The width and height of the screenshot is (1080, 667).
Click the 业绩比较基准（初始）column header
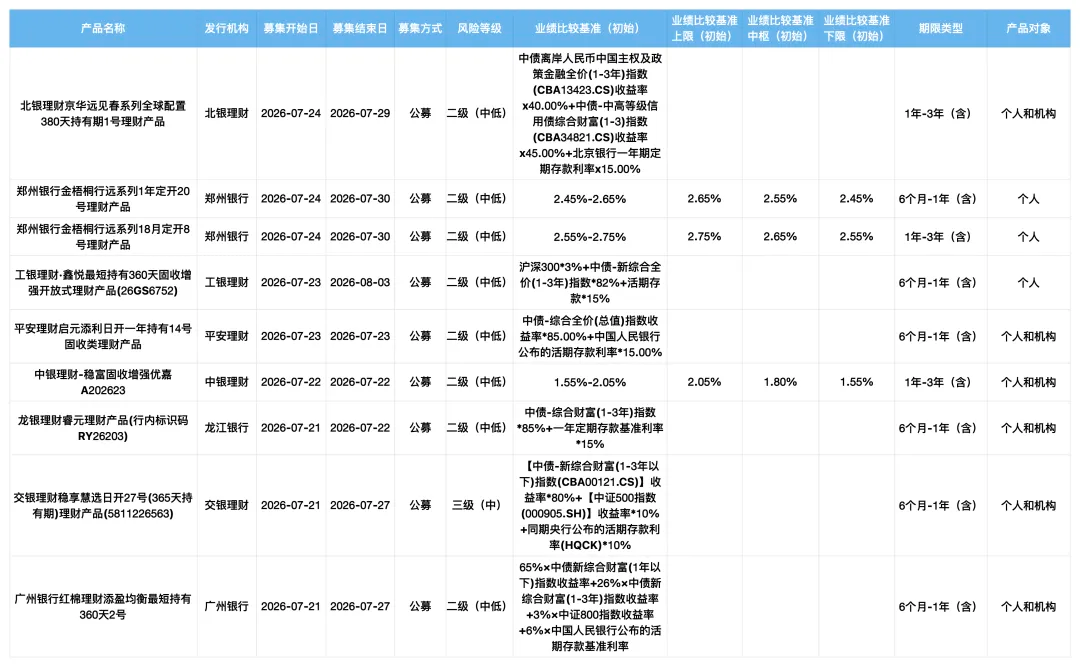click(x=590, y=28)
